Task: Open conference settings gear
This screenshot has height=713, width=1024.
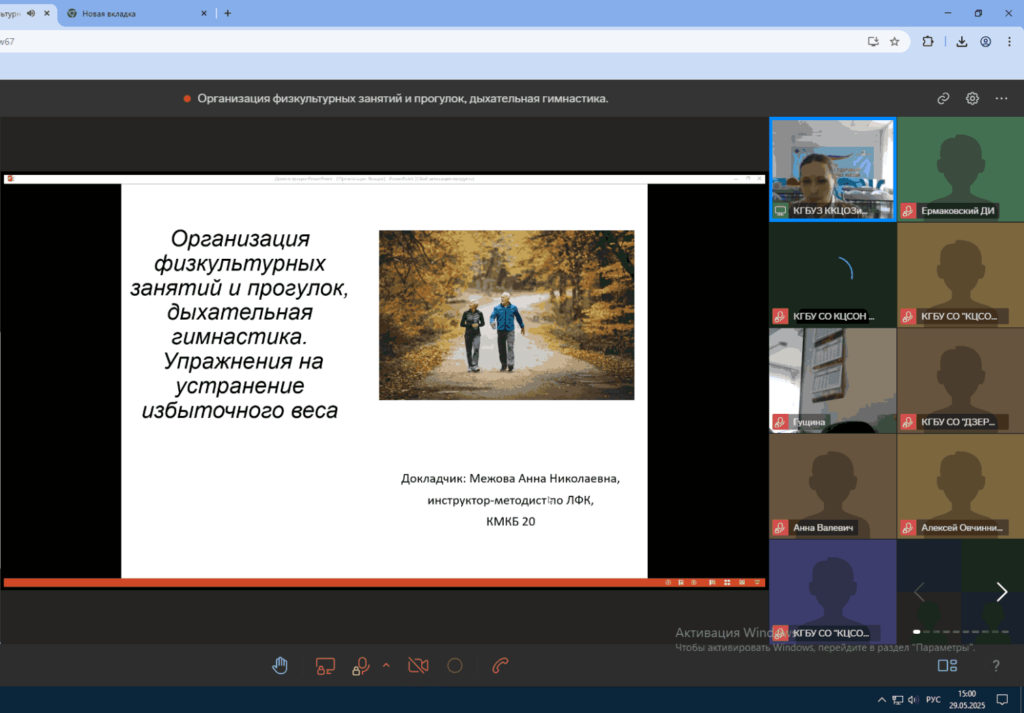Action: point(972,99)
